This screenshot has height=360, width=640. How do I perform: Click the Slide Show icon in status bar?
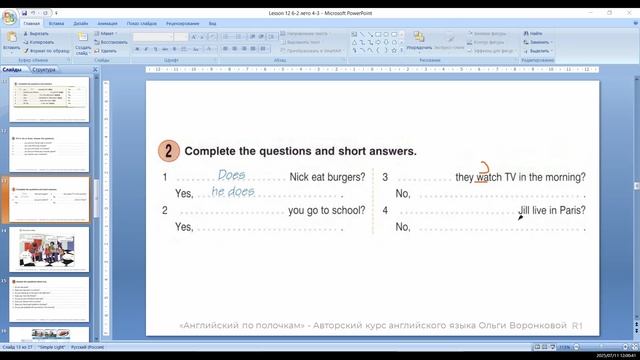click(553, 347)
